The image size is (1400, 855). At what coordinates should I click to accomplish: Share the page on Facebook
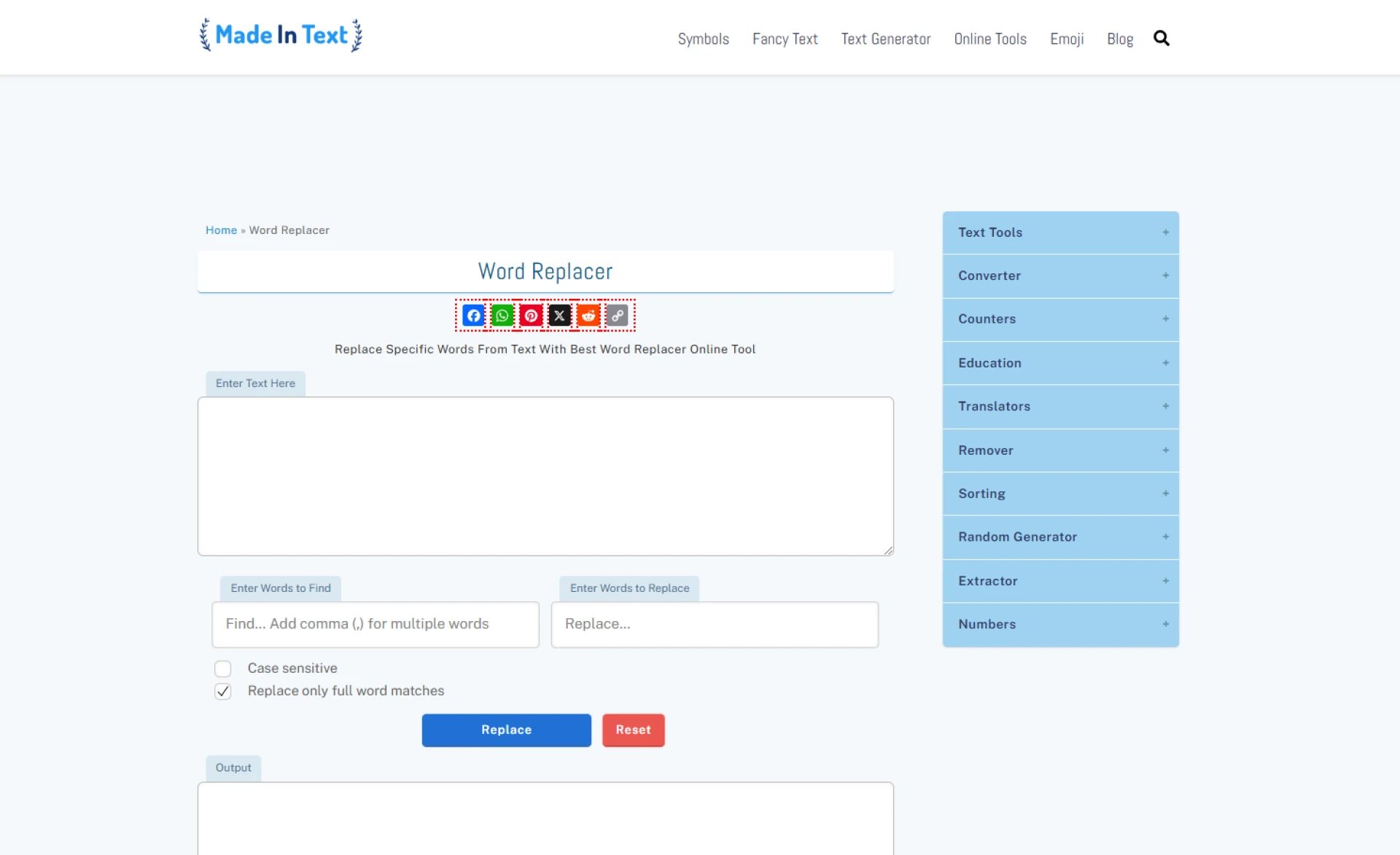tap(472, 316)
